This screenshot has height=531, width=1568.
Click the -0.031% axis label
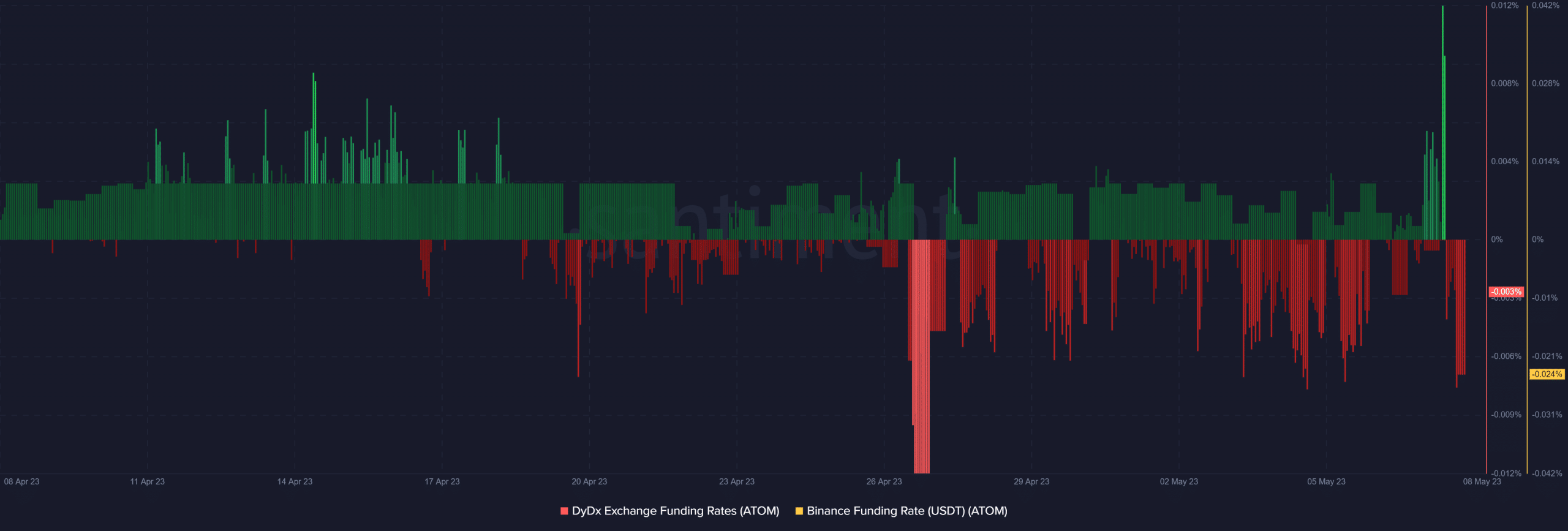[1547, 415]
